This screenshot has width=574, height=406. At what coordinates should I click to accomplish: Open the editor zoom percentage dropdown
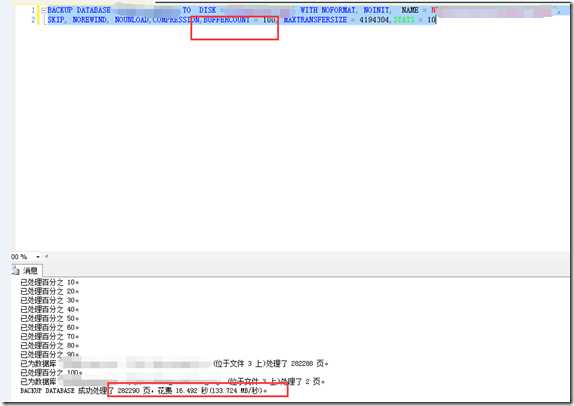pos(38,257)
